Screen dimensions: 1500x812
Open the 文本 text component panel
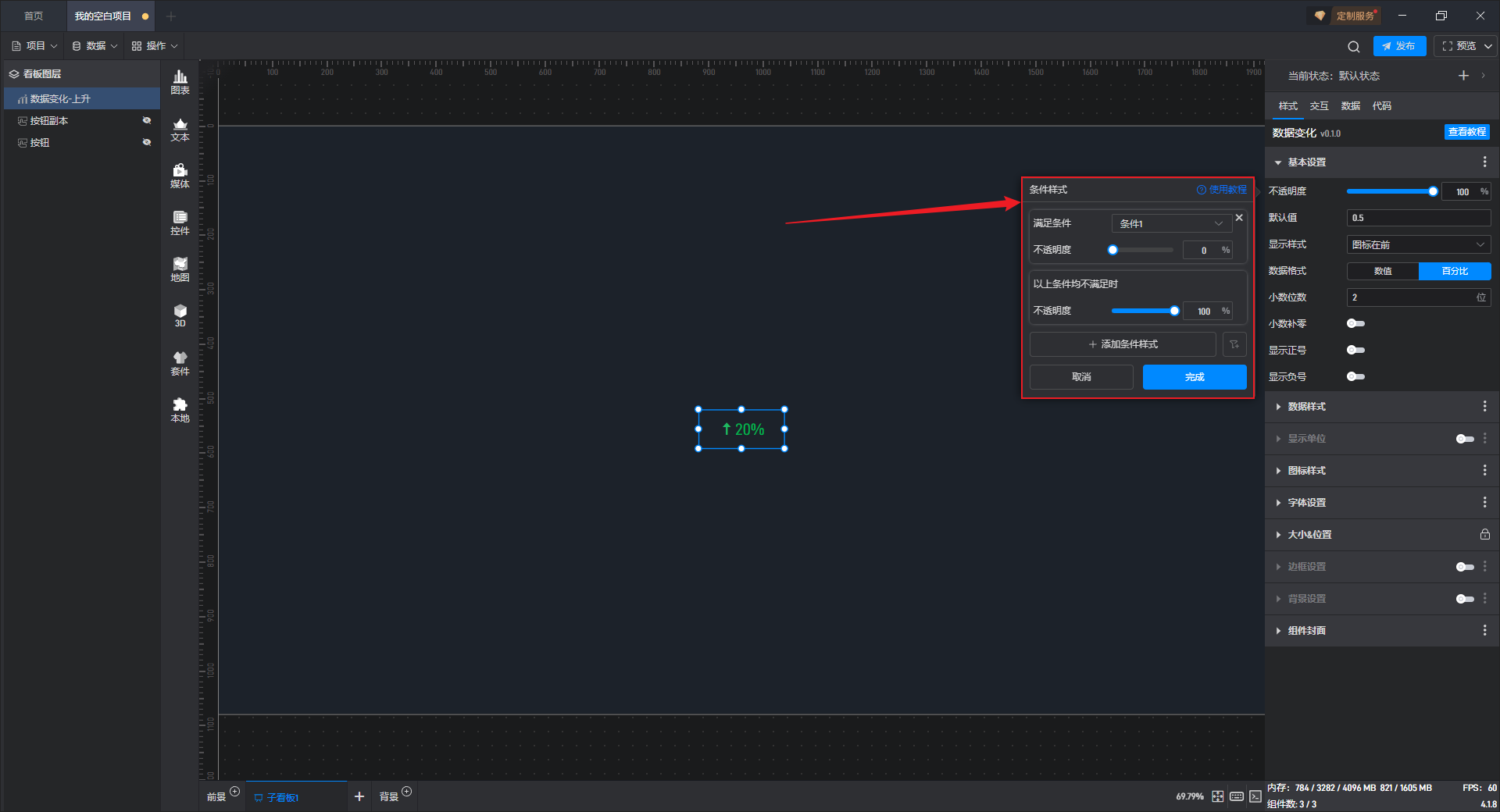click(180, 129)
